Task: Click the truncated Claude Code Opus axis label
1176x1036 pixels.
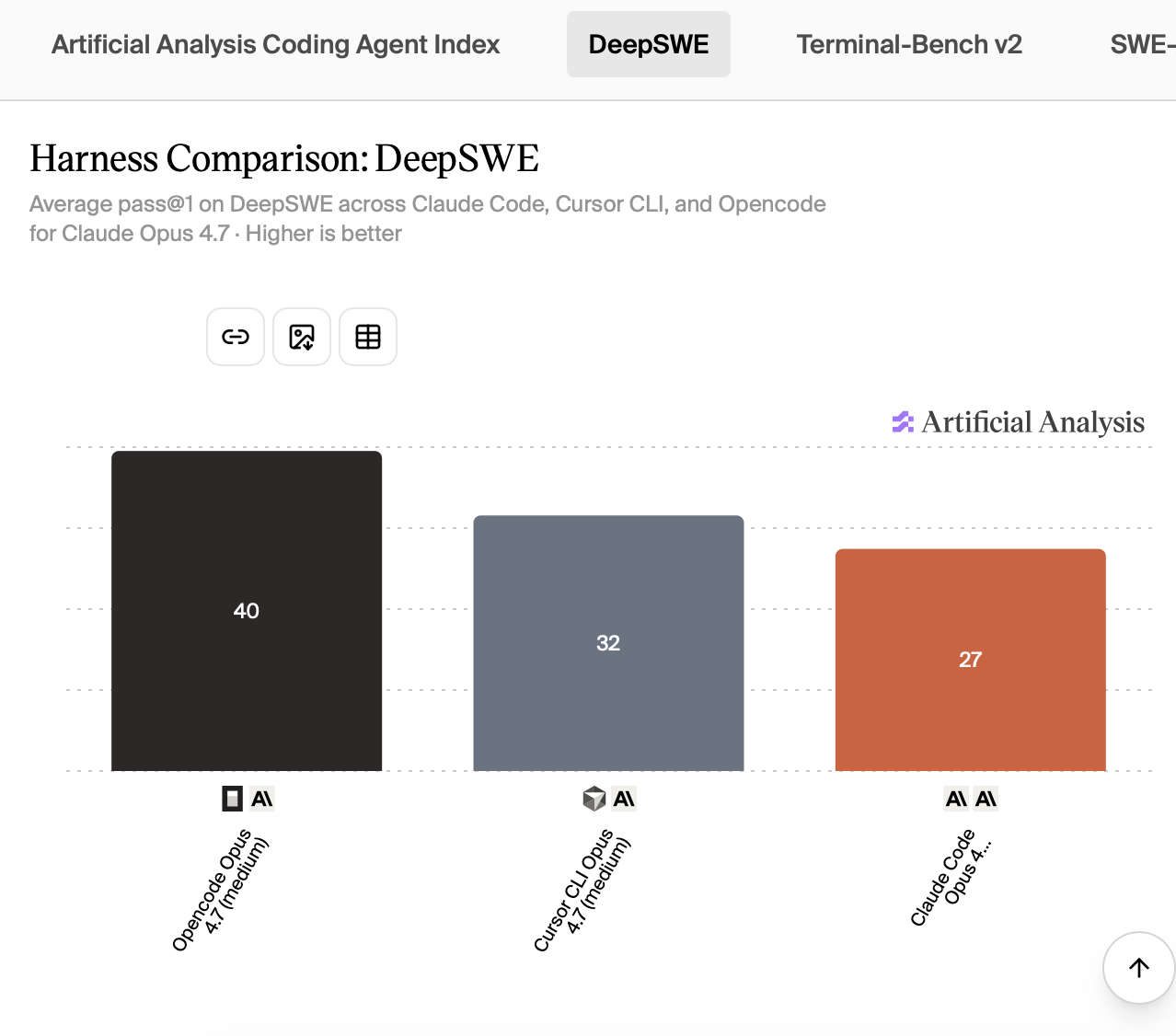Action: [x=951, y=878]
